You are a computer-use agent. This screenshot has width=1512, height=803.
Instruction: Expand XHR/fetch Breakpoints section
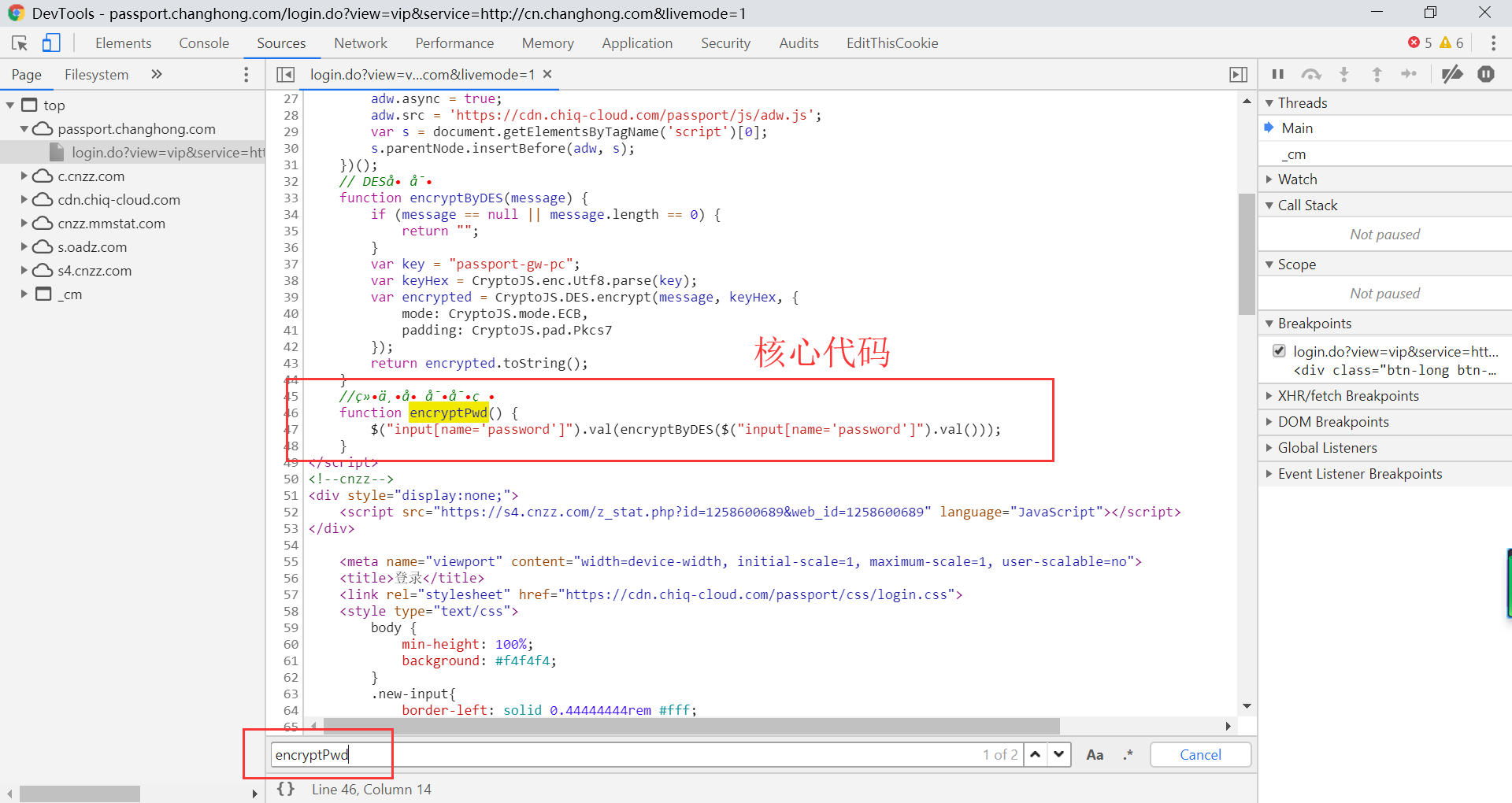coord(1384,396)
